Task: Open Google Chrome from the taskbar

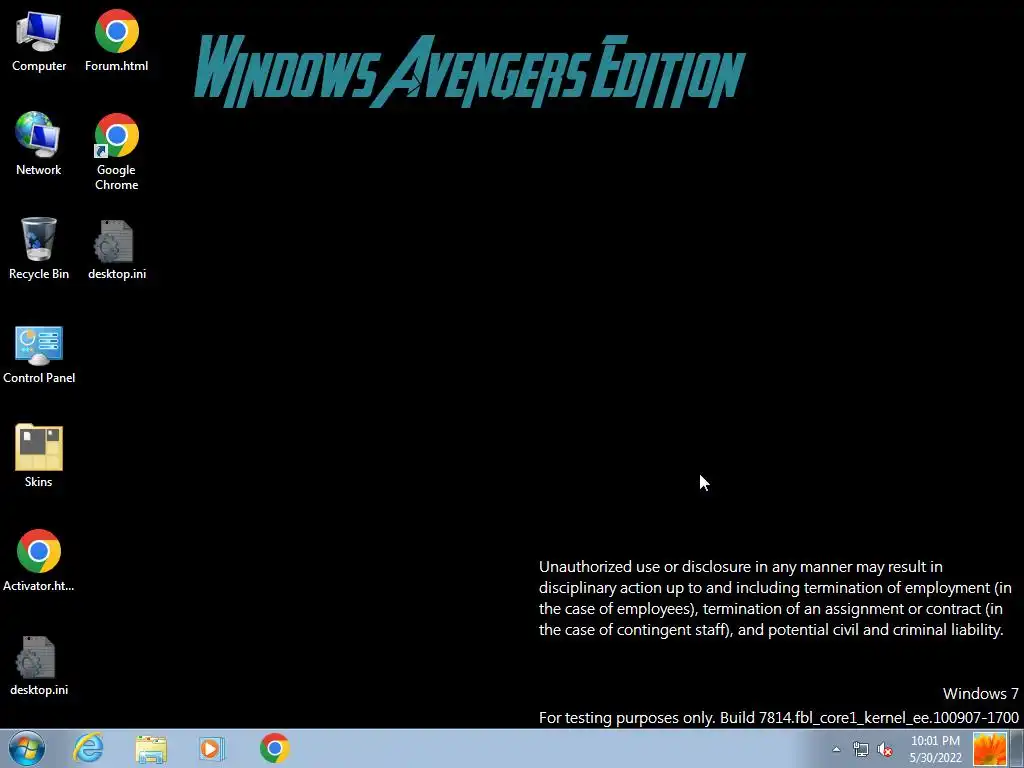Action: (274, 748)
